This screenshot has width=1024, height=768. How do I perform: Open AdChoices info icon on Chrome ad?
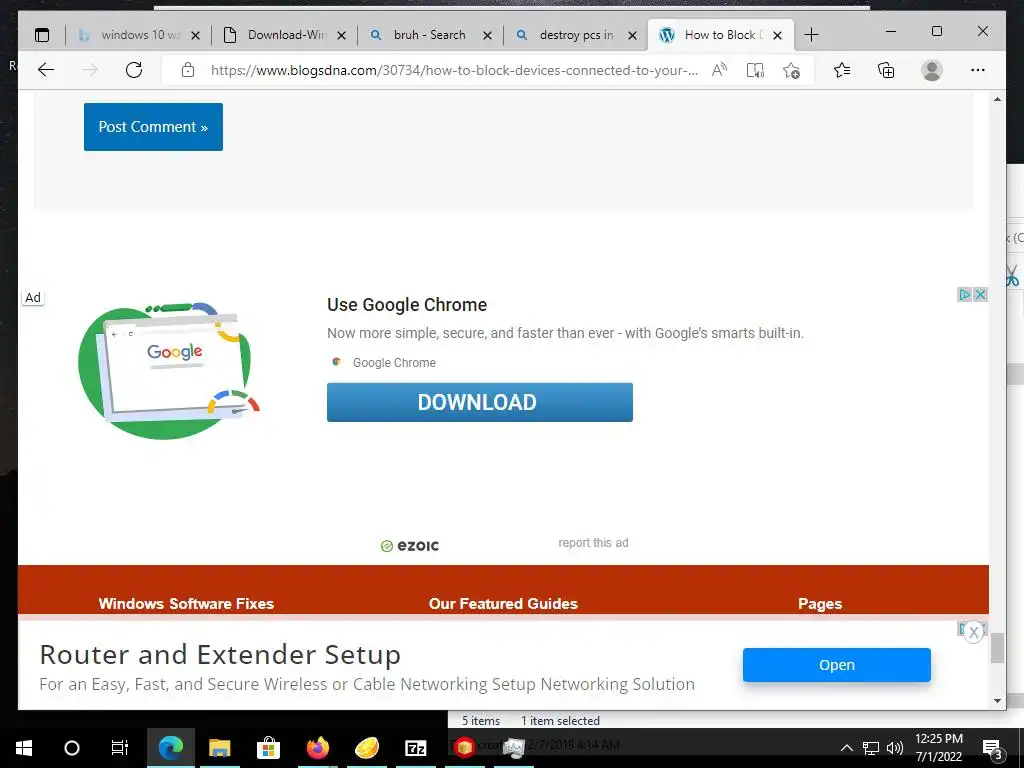pos(965,295)
